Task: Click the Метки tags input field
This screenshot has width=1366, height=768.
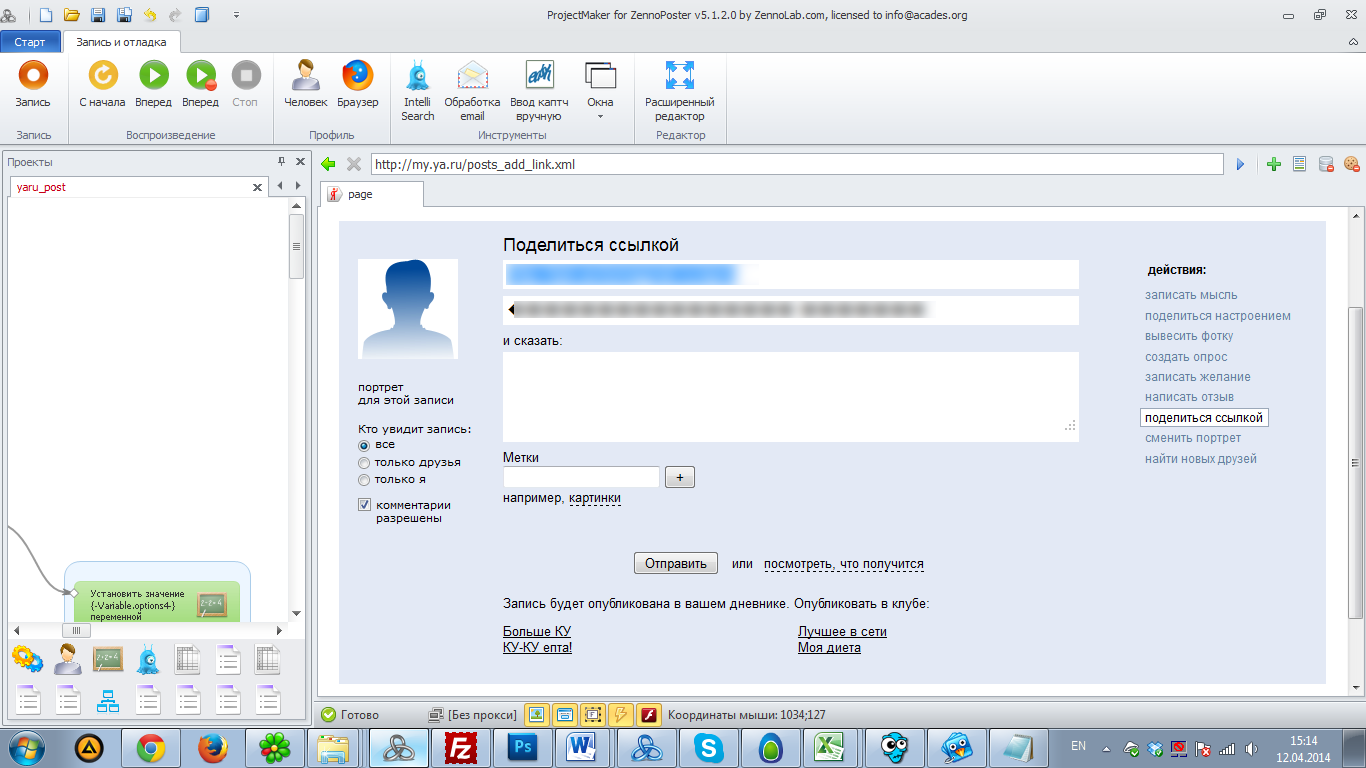Action: pos(581,477)
